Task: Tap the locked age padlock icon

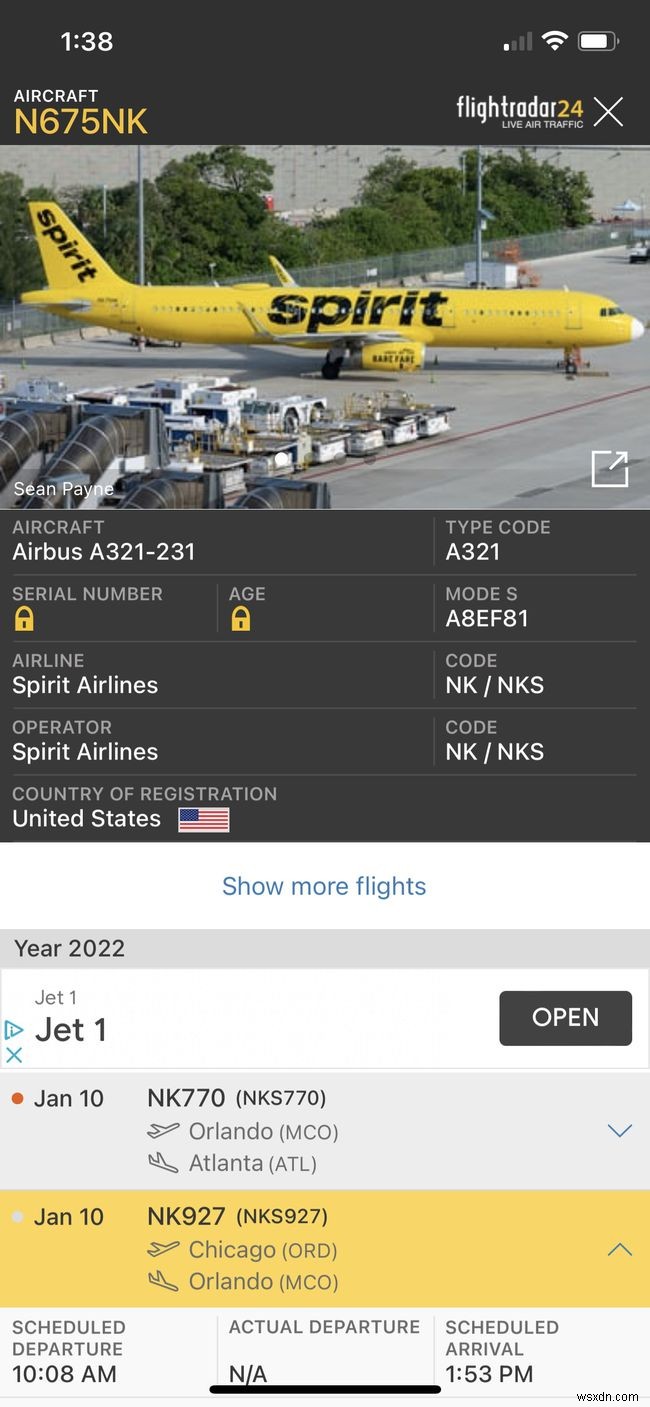Action: pyautogui.click(x=241, y=621)
